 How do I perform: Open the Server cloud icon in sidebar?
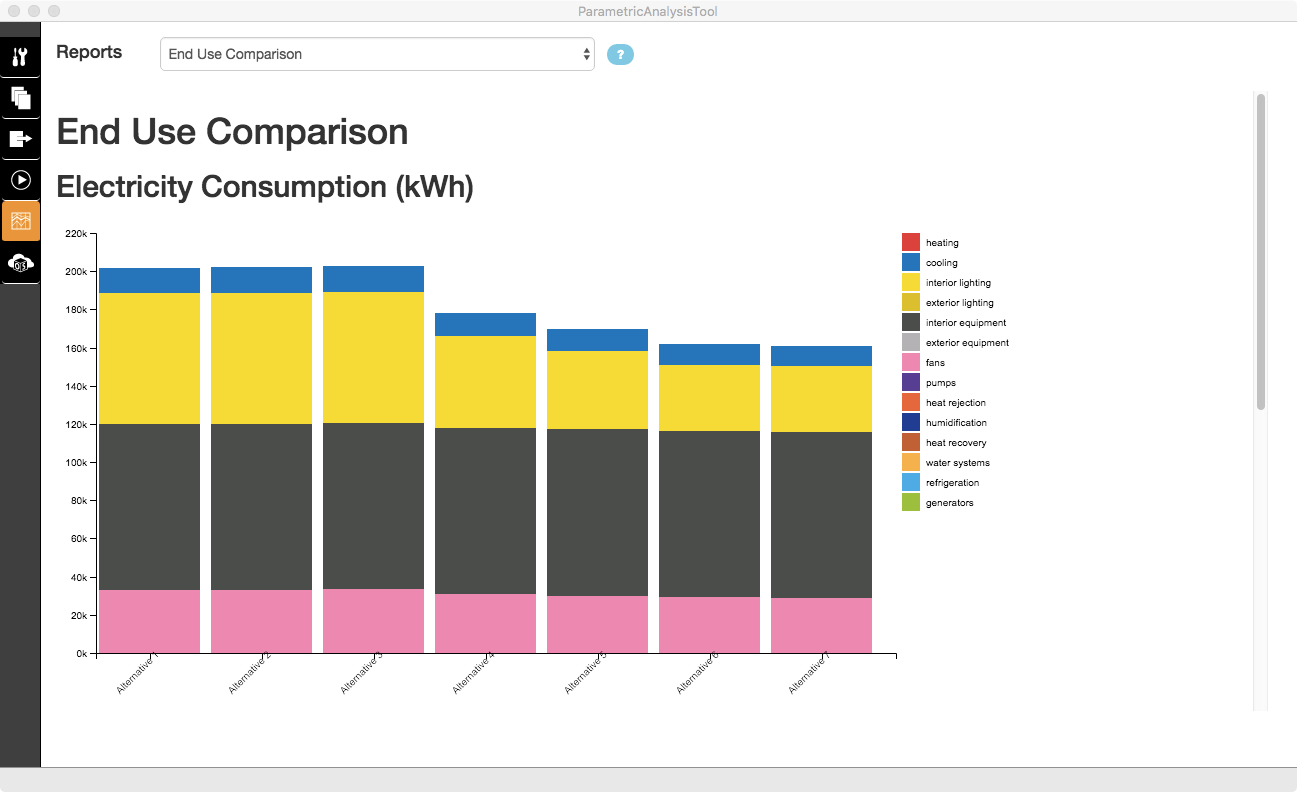click(20, 263)
